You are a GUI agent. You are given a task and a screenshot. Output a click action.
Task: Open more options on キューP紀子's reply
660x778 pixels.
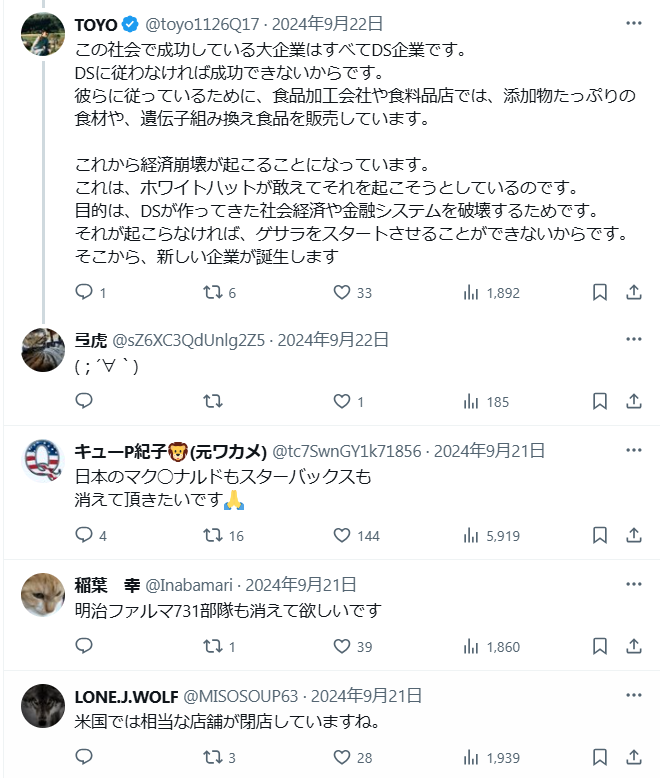tap(633, 450)
